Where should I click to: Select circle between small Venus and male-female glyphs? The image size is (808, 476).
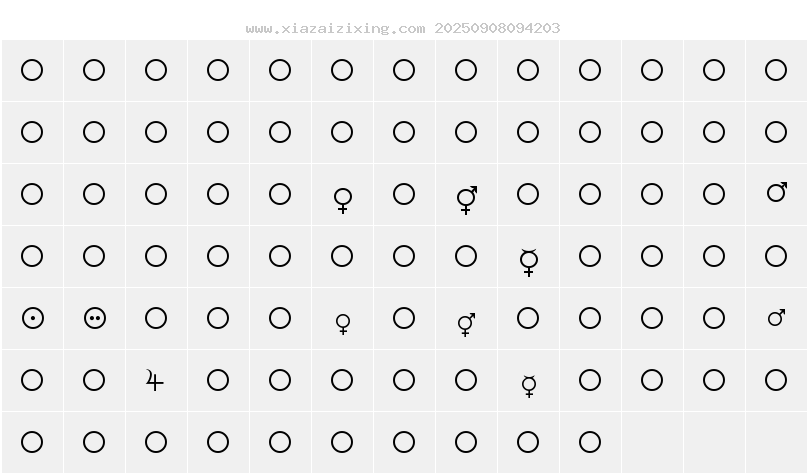pos(404,318)
